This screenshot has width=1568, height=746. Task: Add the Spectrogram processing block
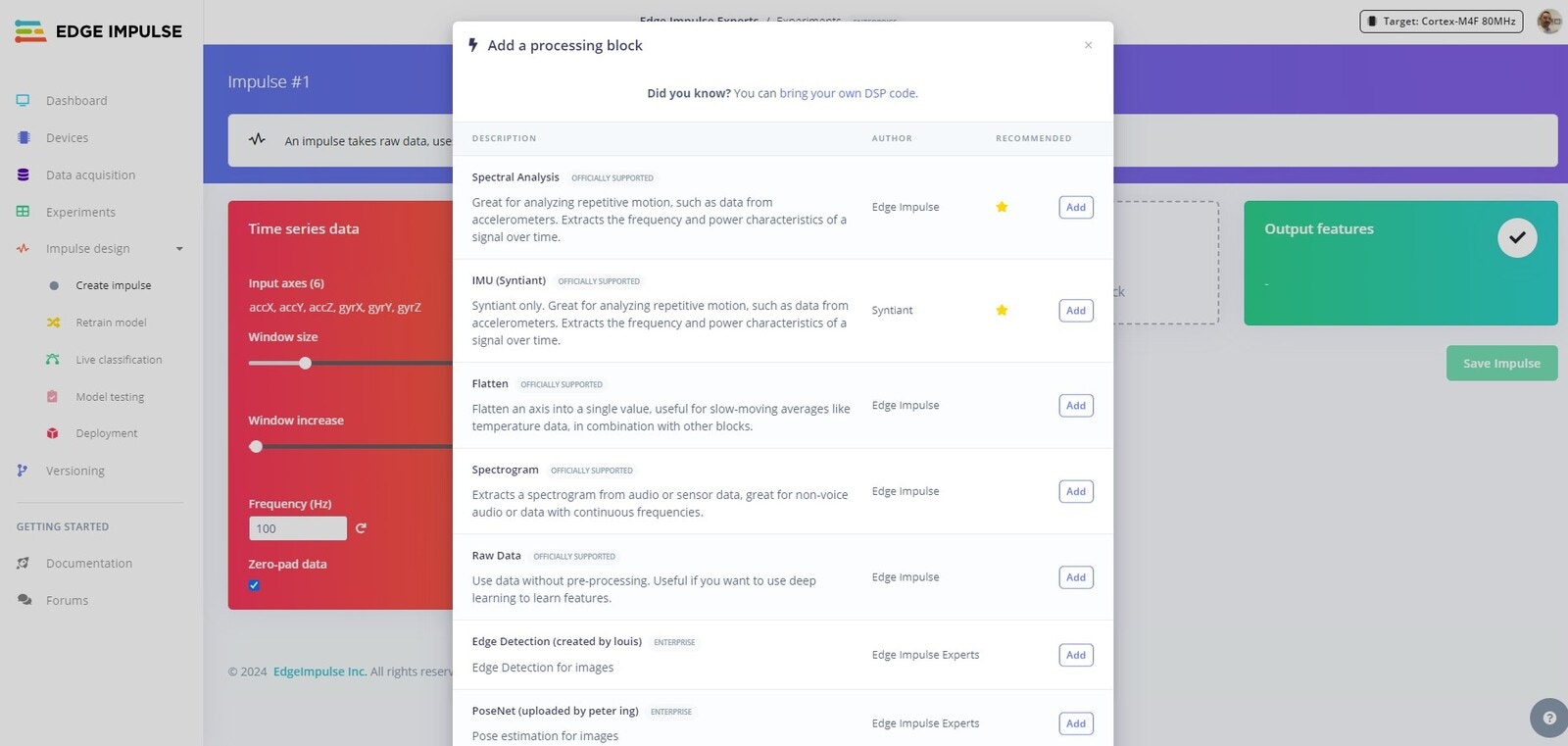[1076, 491]
